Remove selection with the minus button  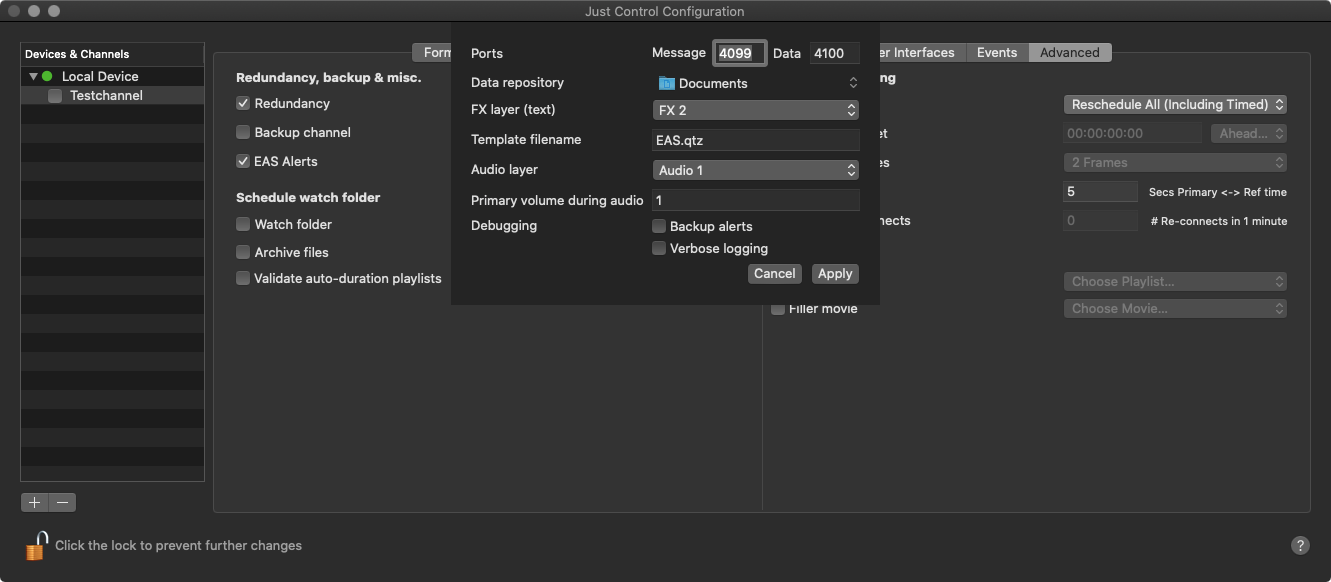click(x=62, y=502)
